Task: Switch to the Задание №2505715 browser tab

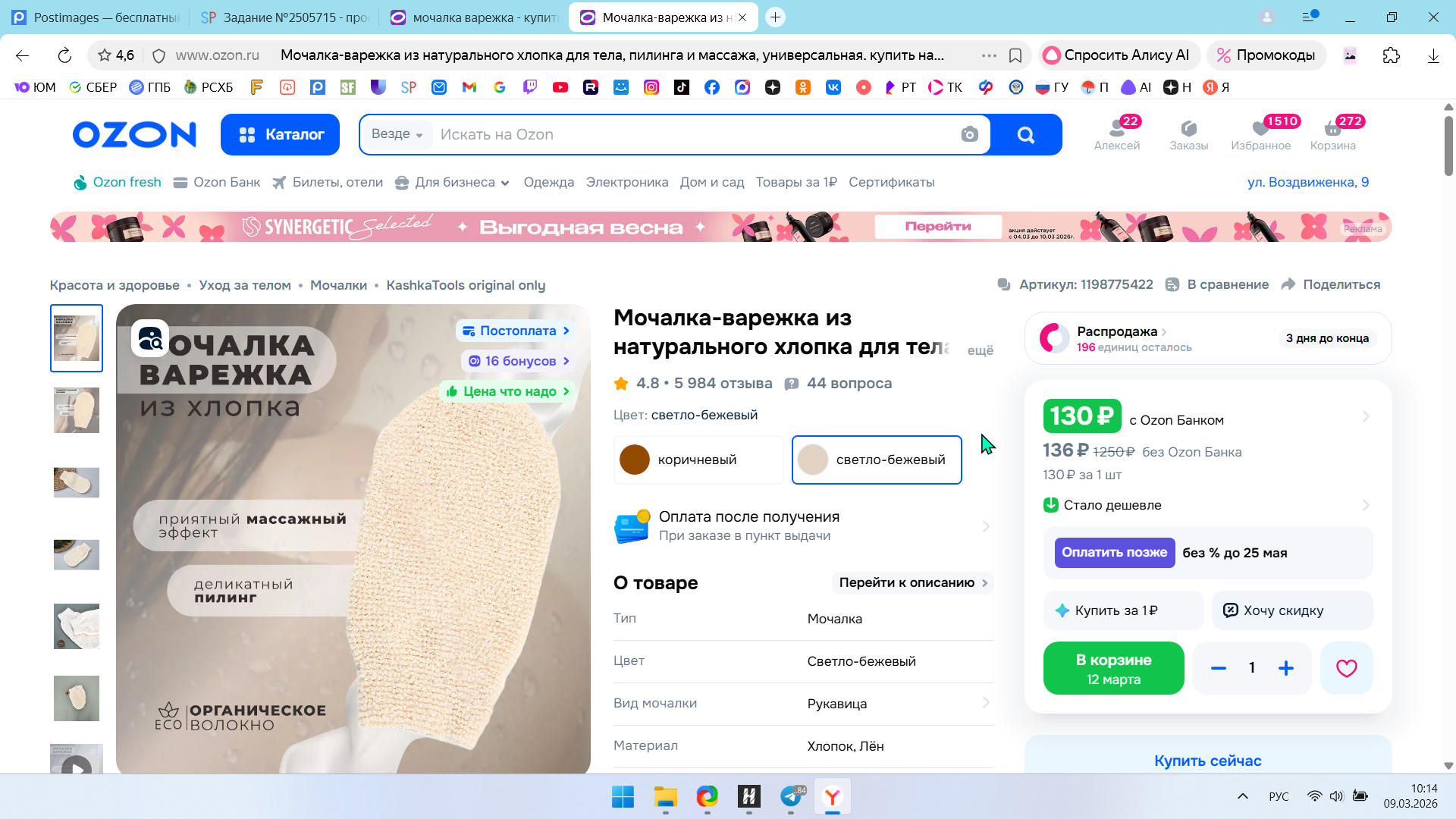Action: click(284, 17)
